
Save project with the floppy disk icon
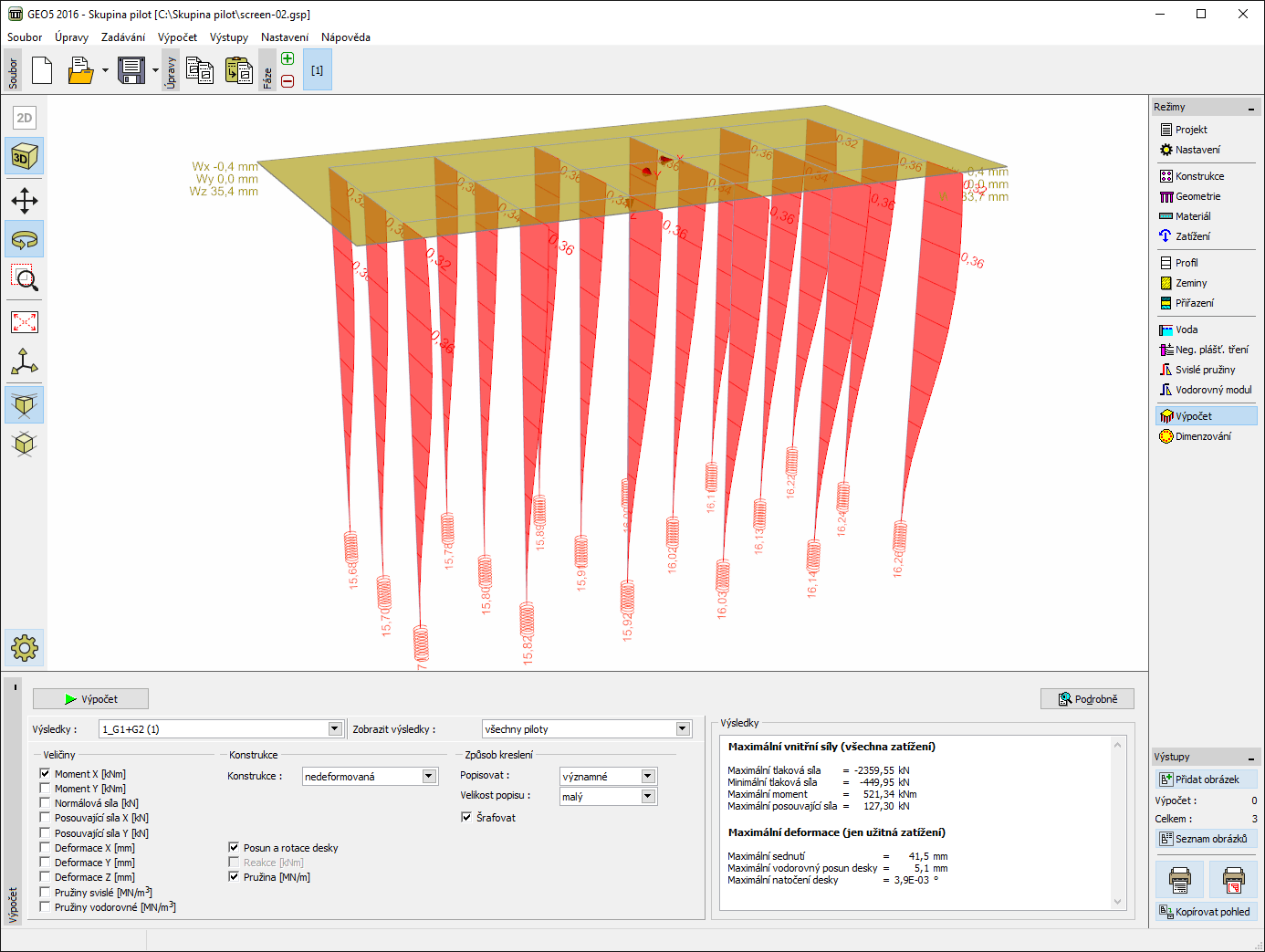[x=131, y=70]
